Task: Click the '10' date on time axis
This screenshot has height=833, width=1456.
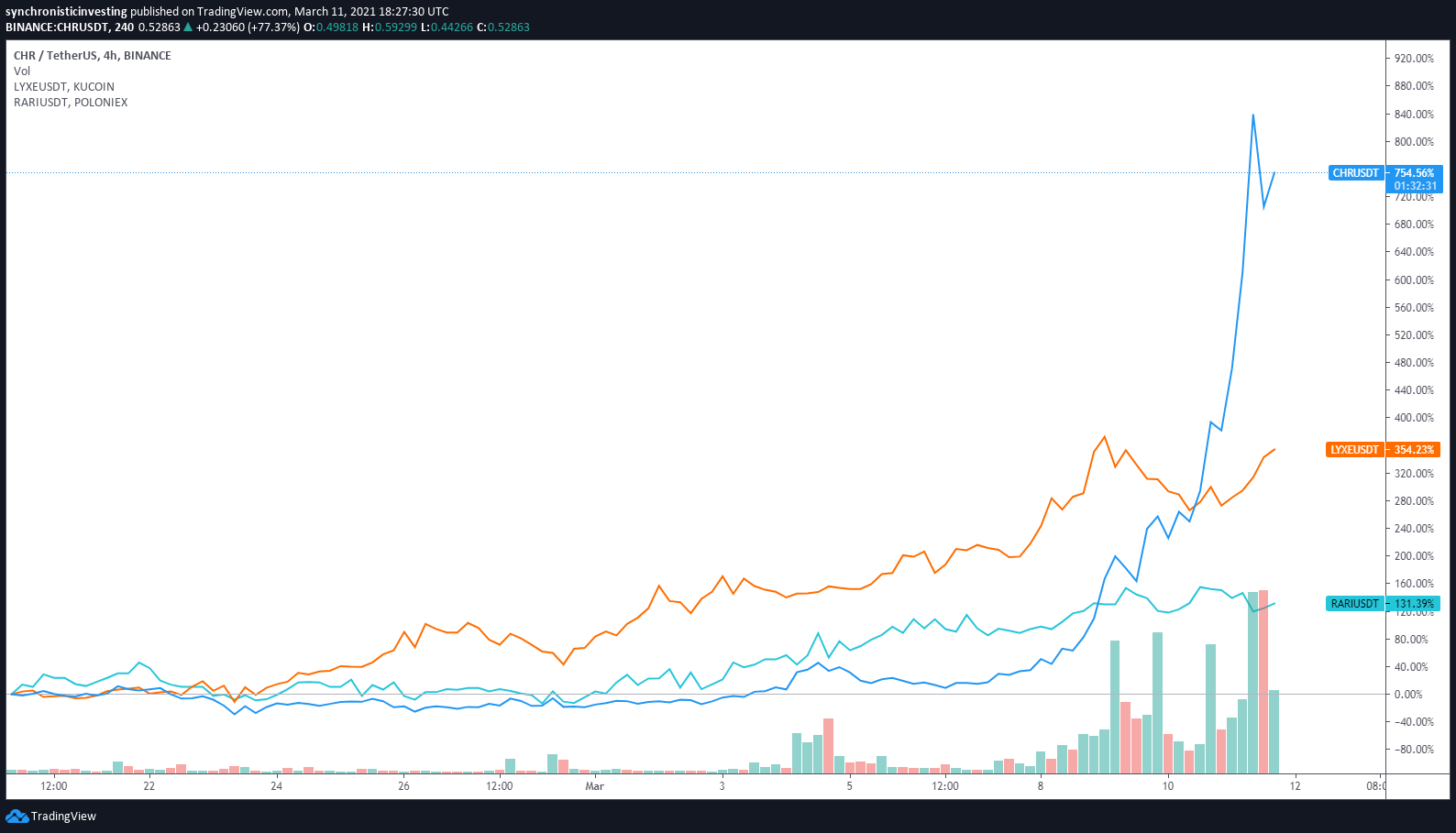Action: (x=1168, y=786)
